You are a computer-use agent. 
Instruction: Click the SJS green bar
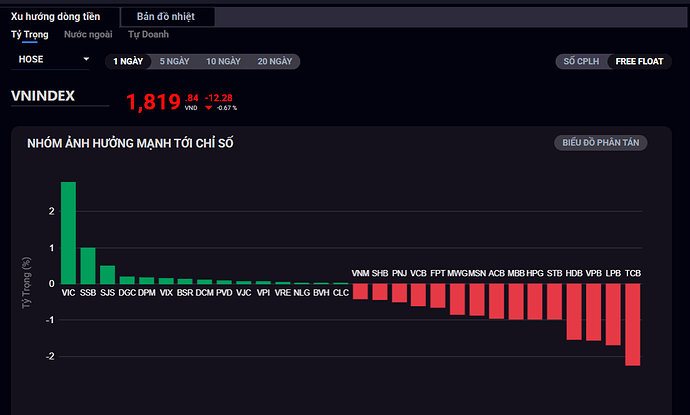coord(107,275)
